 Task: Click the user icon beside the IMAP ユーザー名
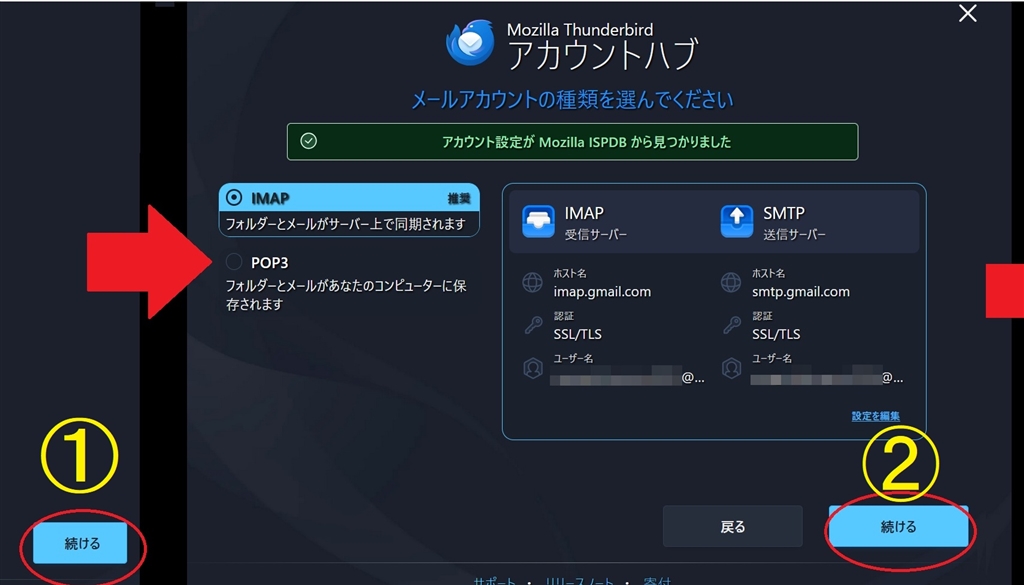533,368
